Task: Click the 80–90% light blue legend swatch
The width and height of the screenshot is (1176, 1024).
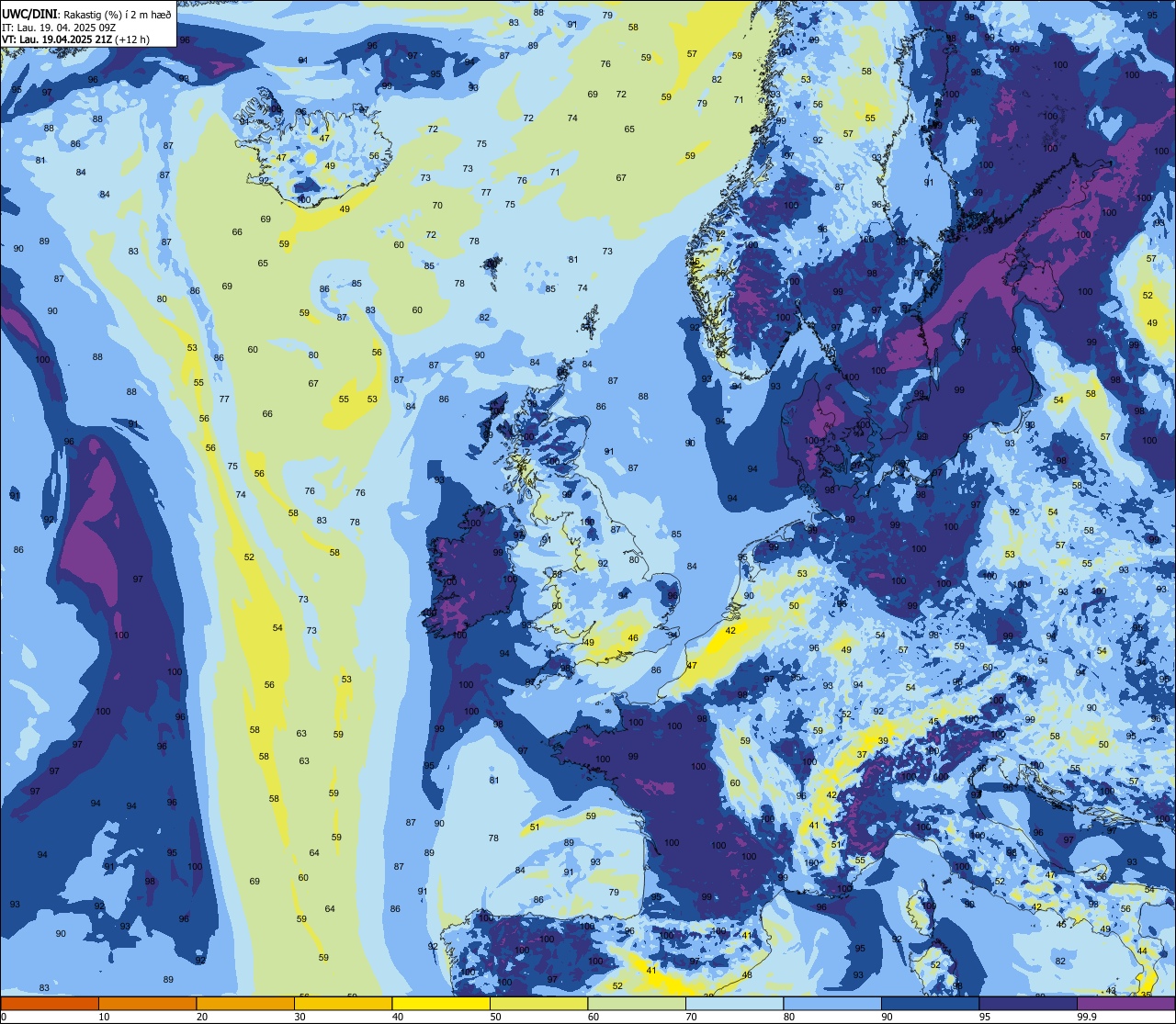Action: 832,1004
